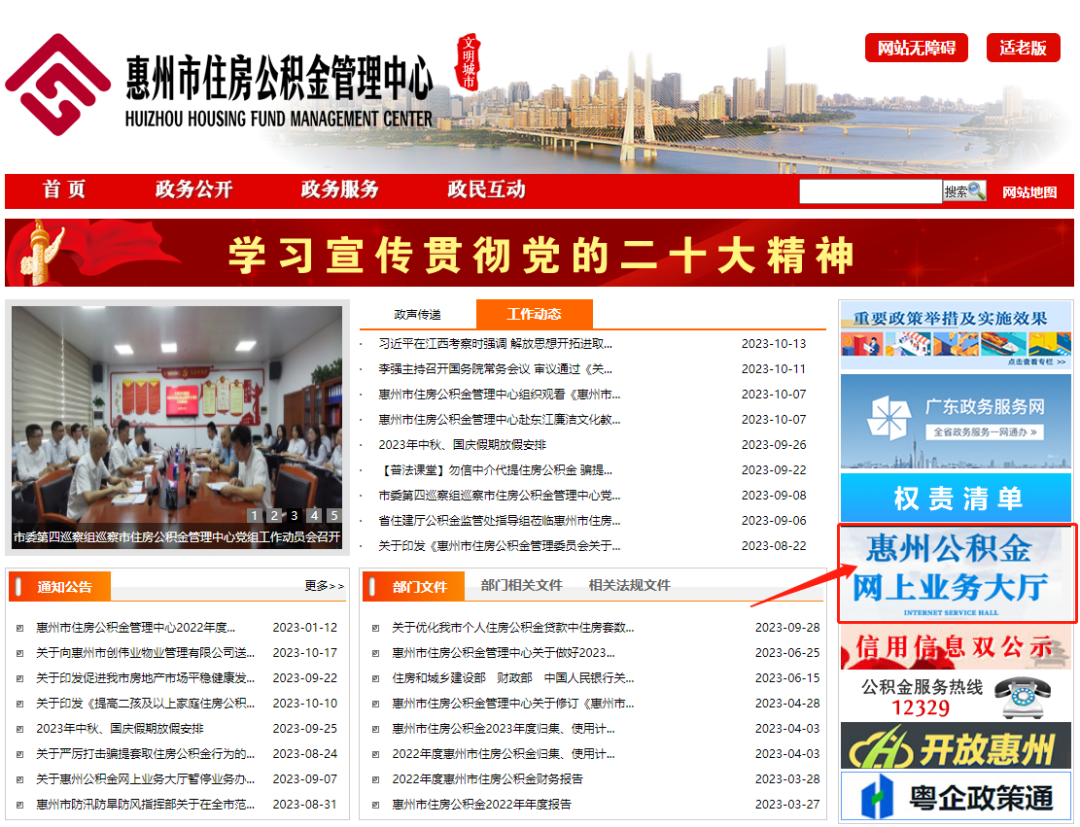Viewport: 1080px width, 827px height.
Task: Show slide 5 of the photo carousel
Action: [334, 515]
